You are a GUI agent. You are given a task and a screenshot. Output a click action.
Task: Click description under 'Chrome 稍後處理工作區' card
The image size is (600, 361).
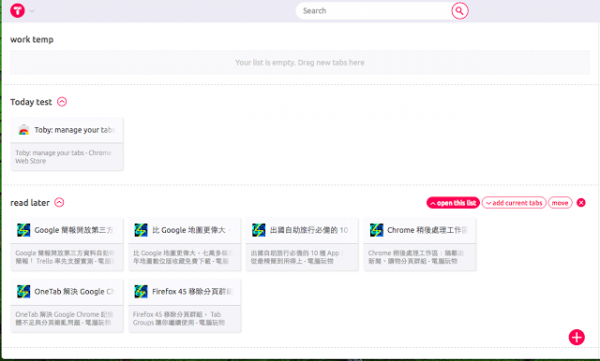pyautogui.click(x=416, y=257)
